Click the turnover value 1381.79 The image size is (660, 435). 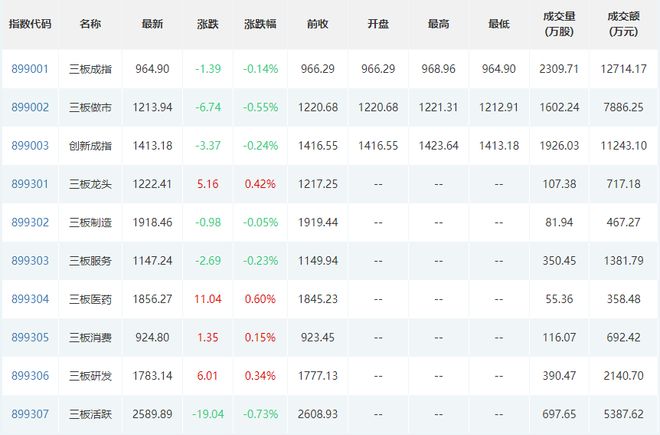pos(623,261)
